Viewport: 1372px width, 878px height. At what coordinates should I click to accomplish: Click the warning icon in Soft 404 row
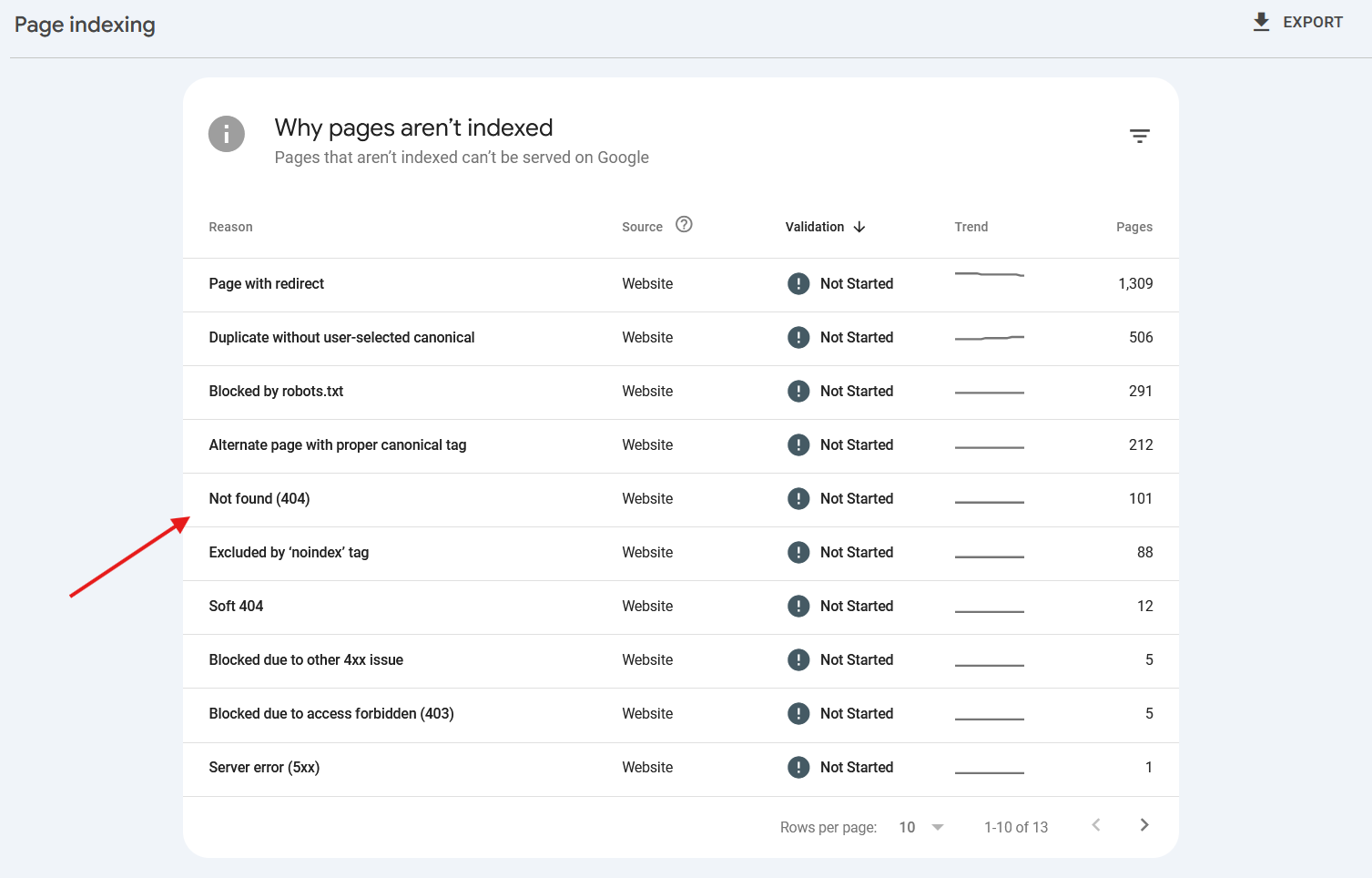[x=798, y=607]
